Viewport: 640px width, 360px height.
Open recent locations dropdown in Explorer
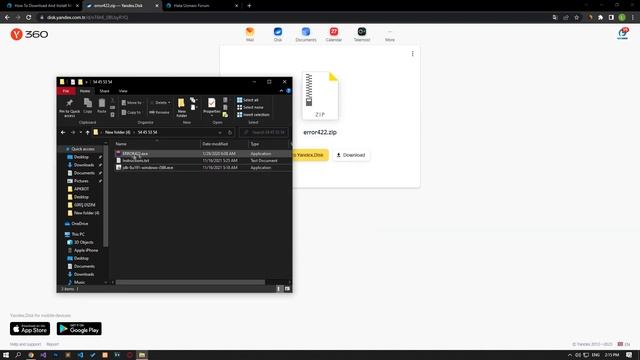[81, 132]
